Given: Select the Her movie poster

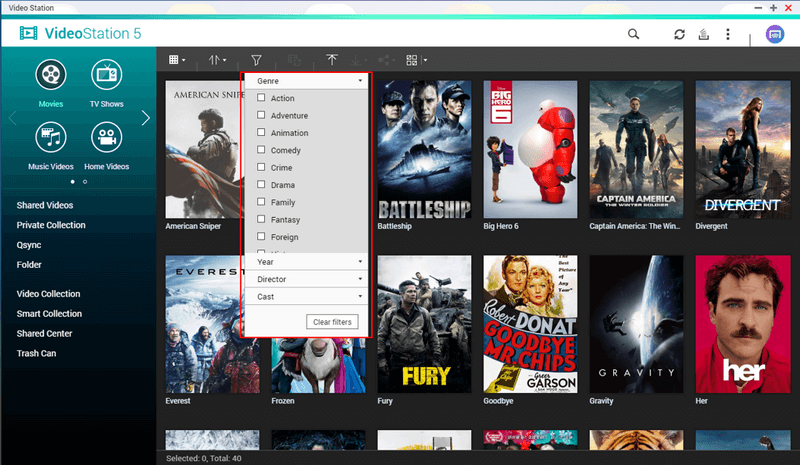Looking at the screenshot, I should click(743, 324).
